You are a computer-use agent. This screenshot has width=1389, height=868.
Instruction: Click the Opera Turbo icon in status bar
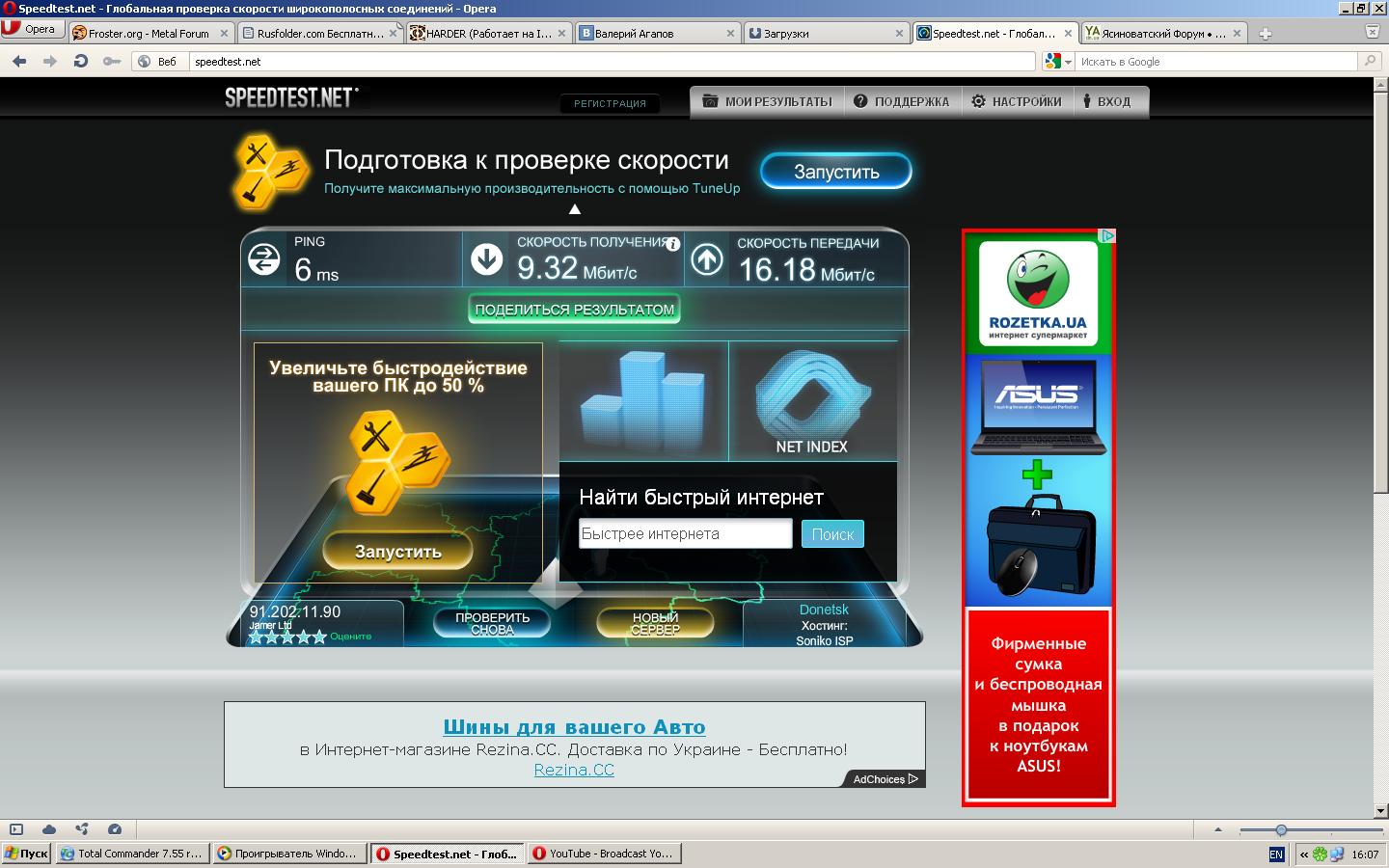coord(115,829)
